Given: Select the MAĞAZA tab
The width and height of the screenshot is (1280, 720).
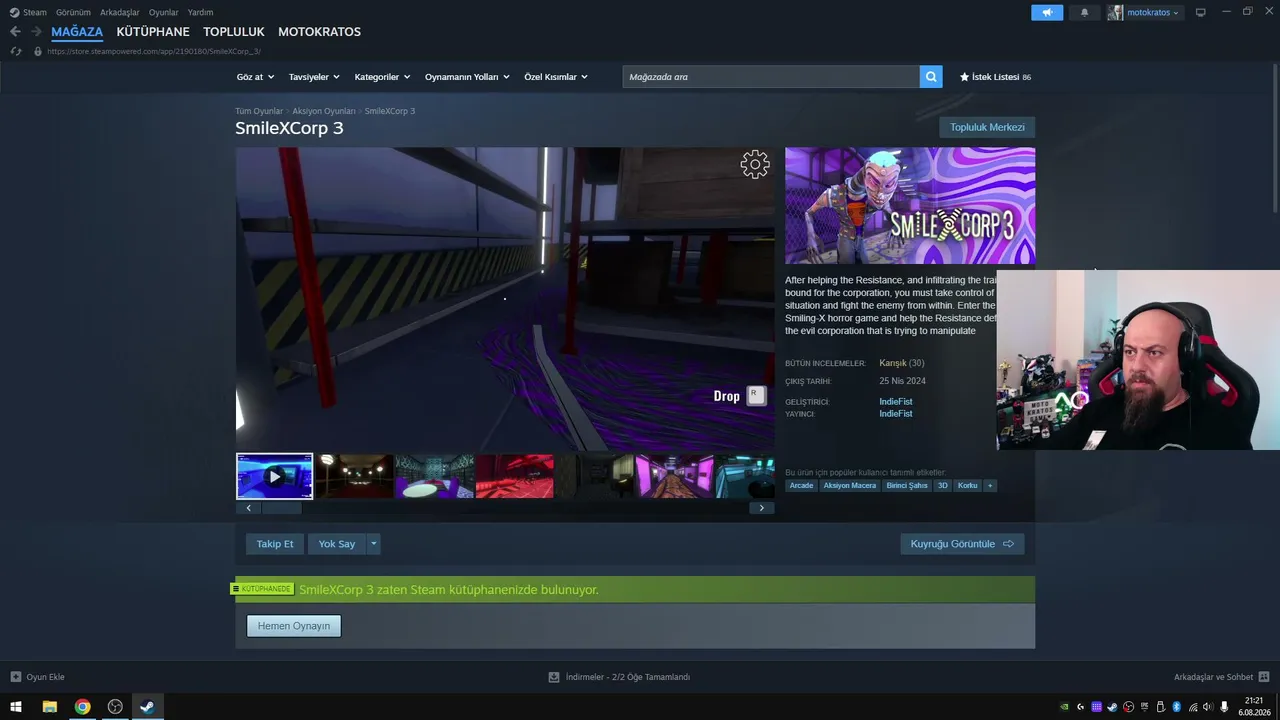Looking at the screenshot, I should (x=77, y=32).
